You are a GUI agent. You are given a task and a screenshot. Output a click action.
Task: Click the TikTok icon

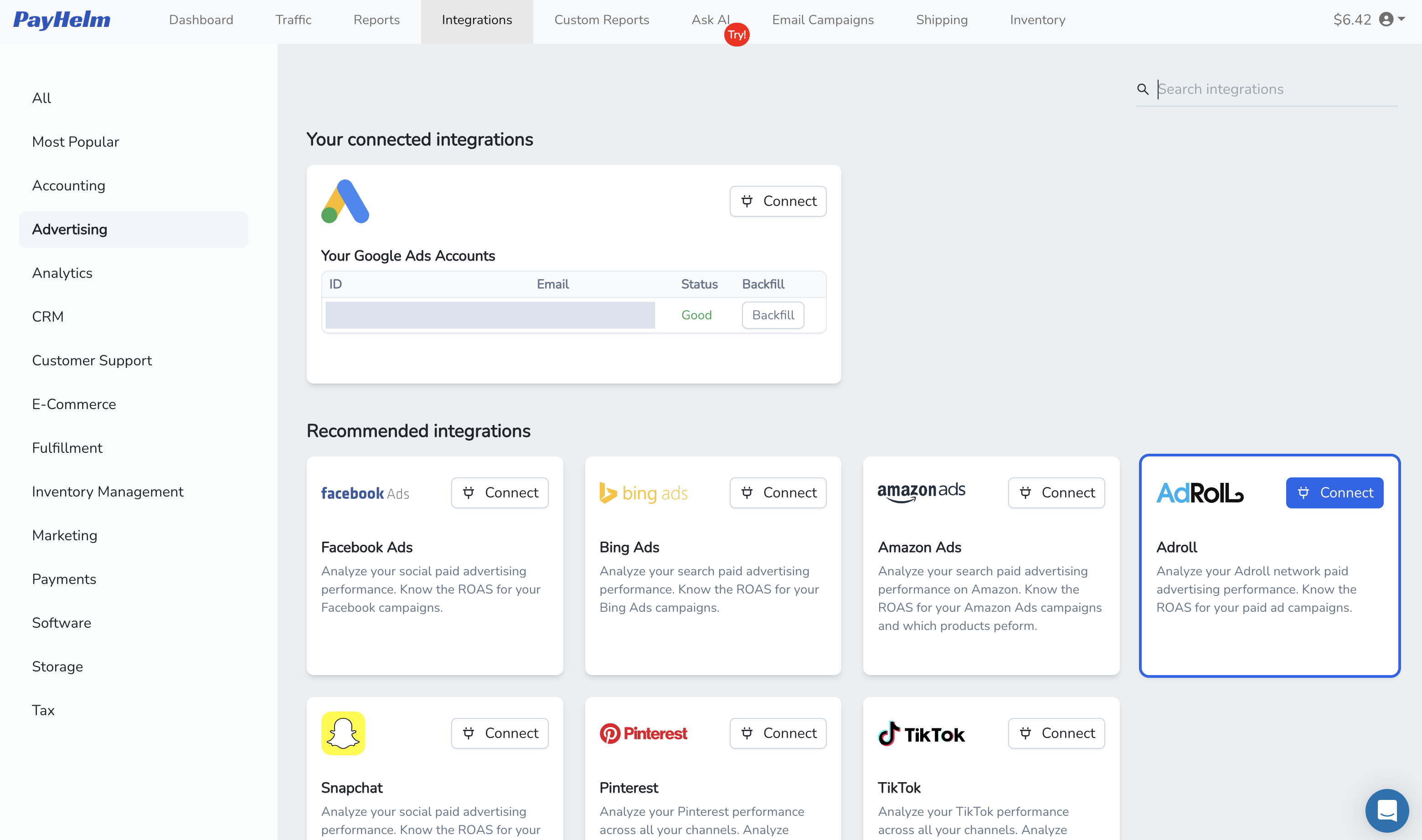921,732
